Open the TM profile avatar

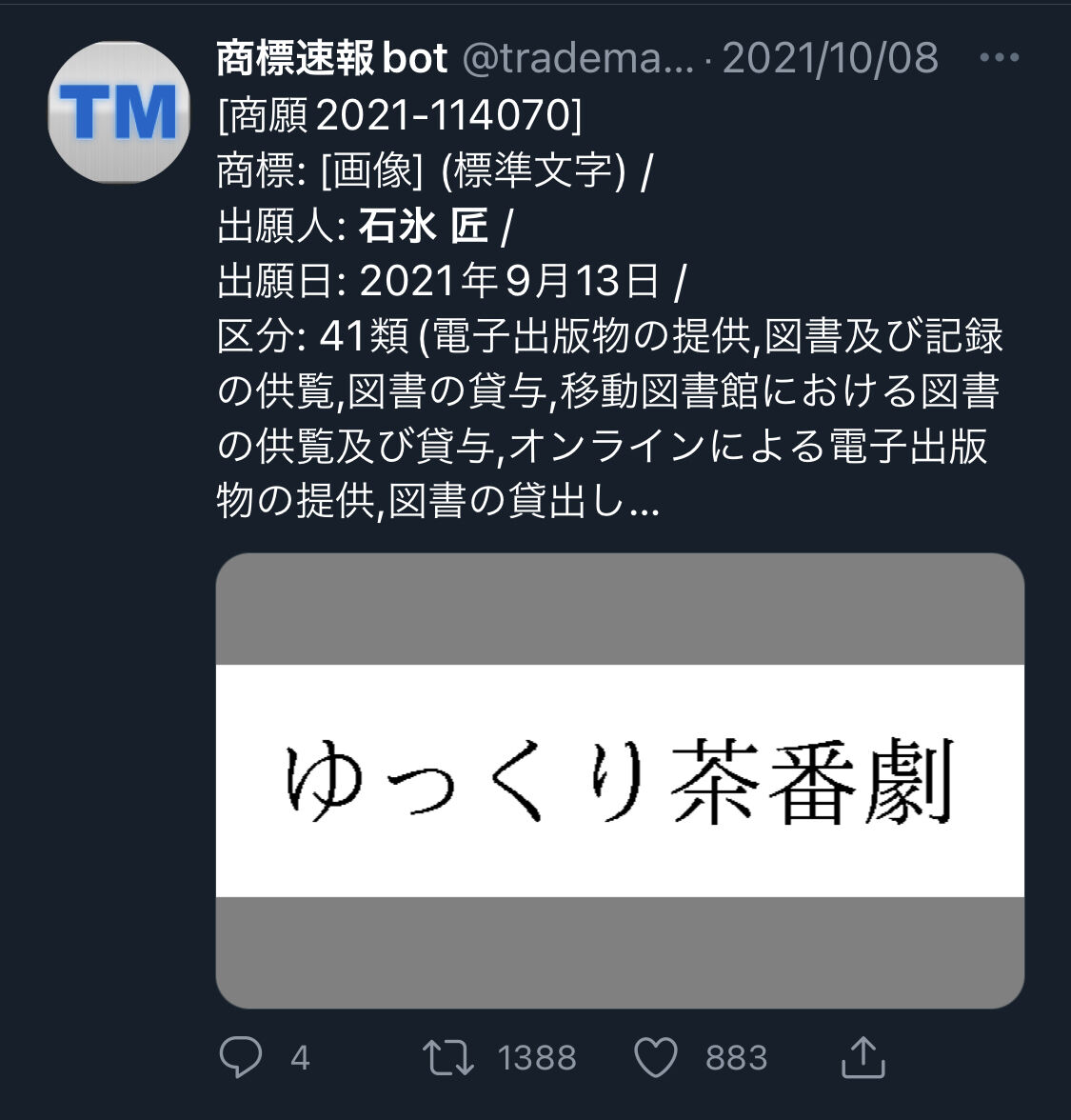click(118, 112)
